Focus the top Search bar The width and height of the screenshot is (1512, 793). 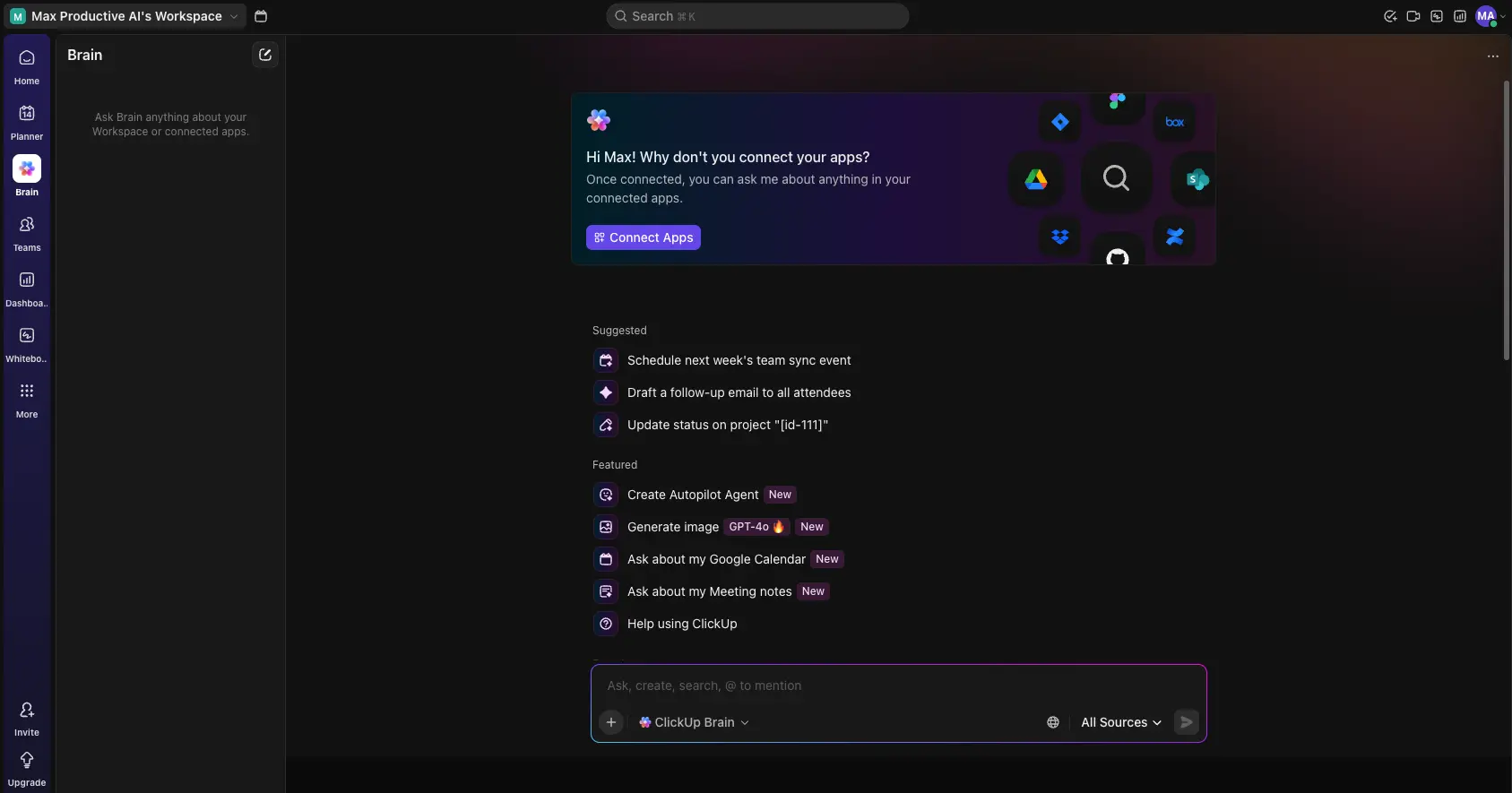point(757,16)
